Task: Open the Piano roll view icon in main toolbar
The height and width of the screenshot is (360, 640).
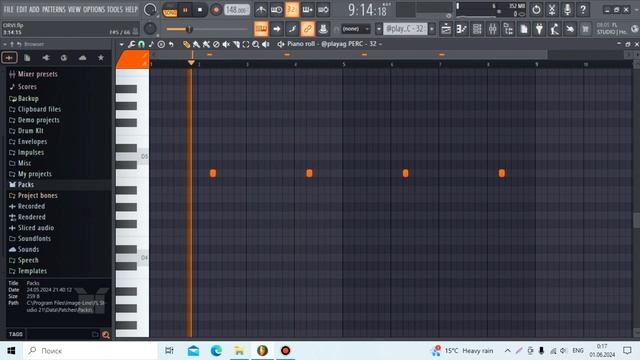Action: click(x=462, y=29)
